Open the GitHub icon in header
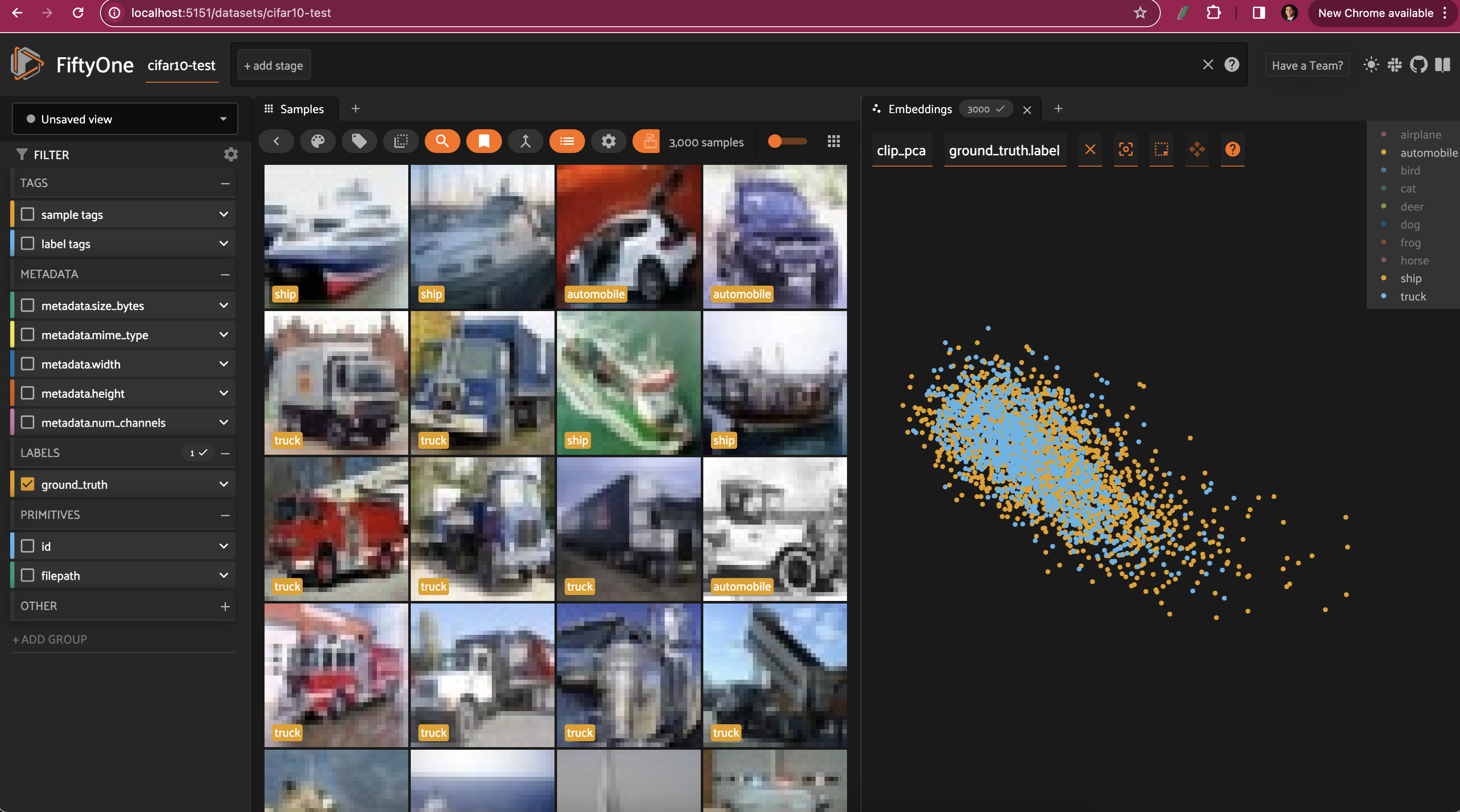 click(x=1418, y=65)
